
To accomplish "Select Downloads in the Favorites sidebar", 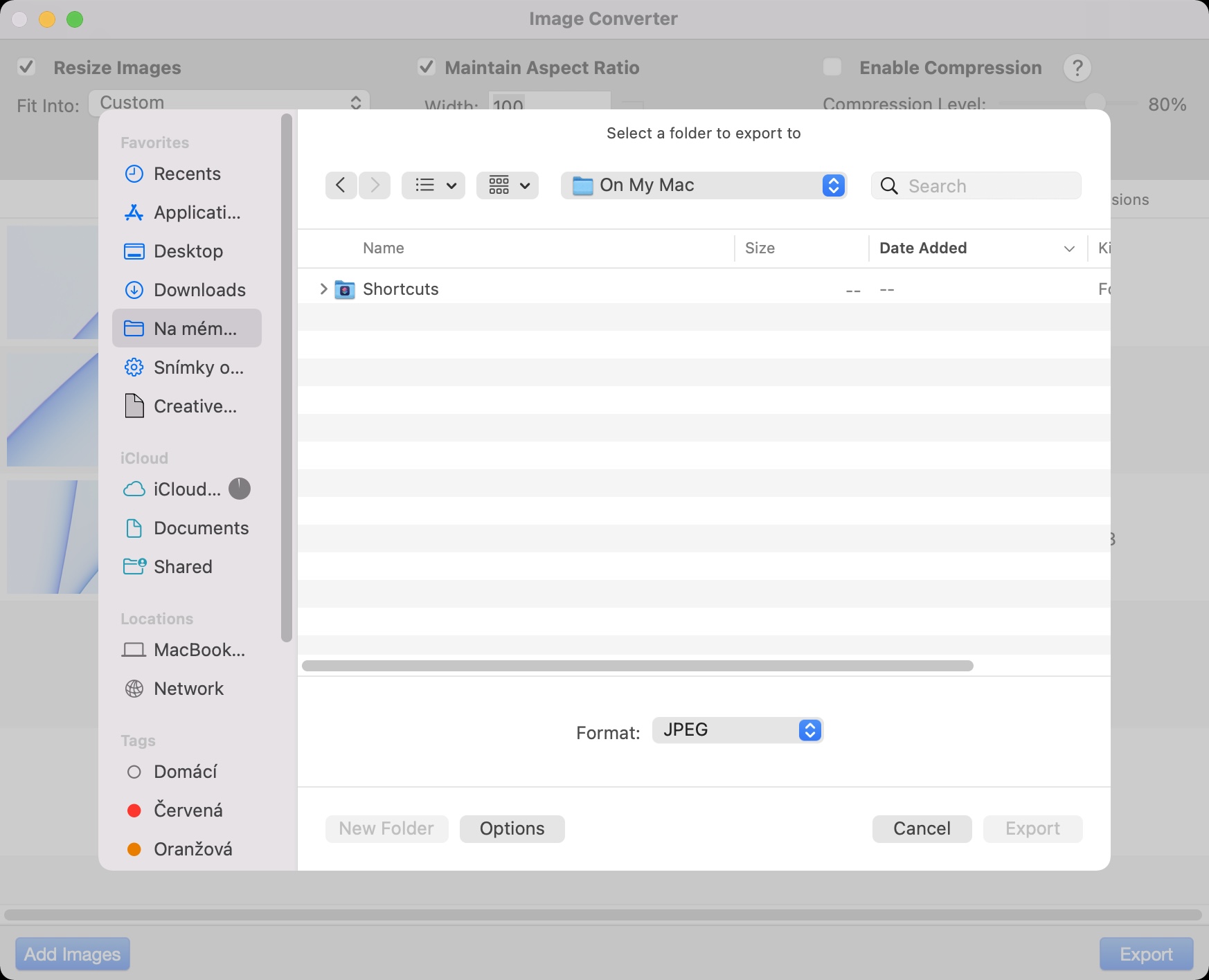I will [199, 290].
